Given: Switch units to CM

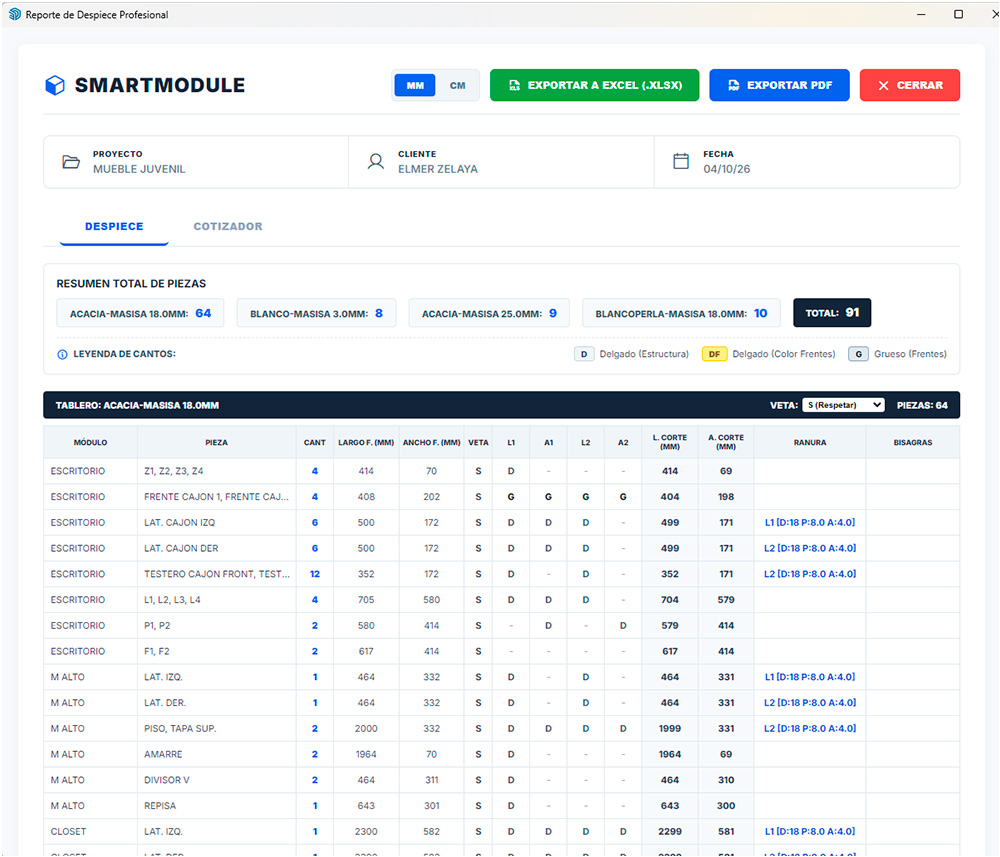Looking at the screenshot, I should coord(457,85).
